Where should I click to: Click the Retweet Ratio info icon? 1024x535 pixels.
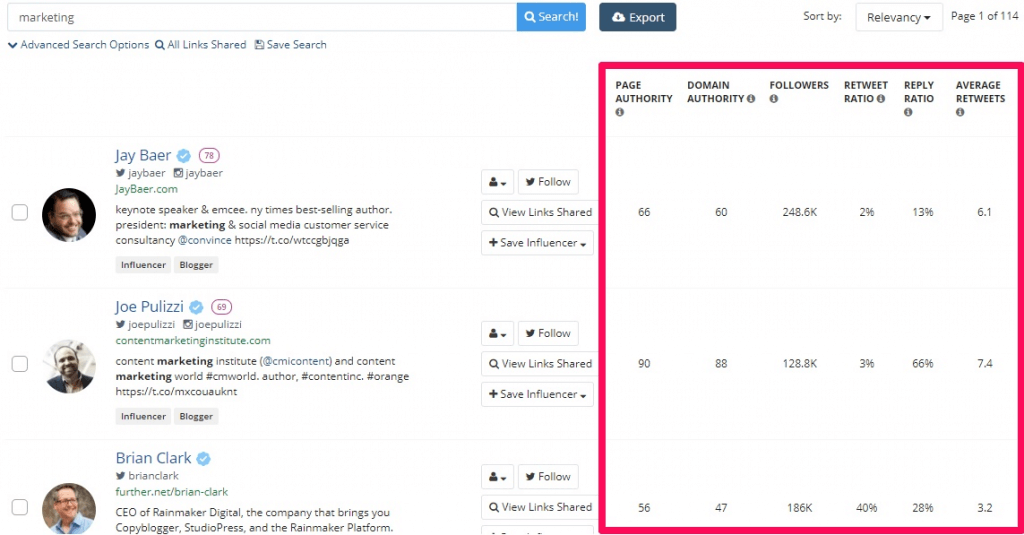coord(881,99)
